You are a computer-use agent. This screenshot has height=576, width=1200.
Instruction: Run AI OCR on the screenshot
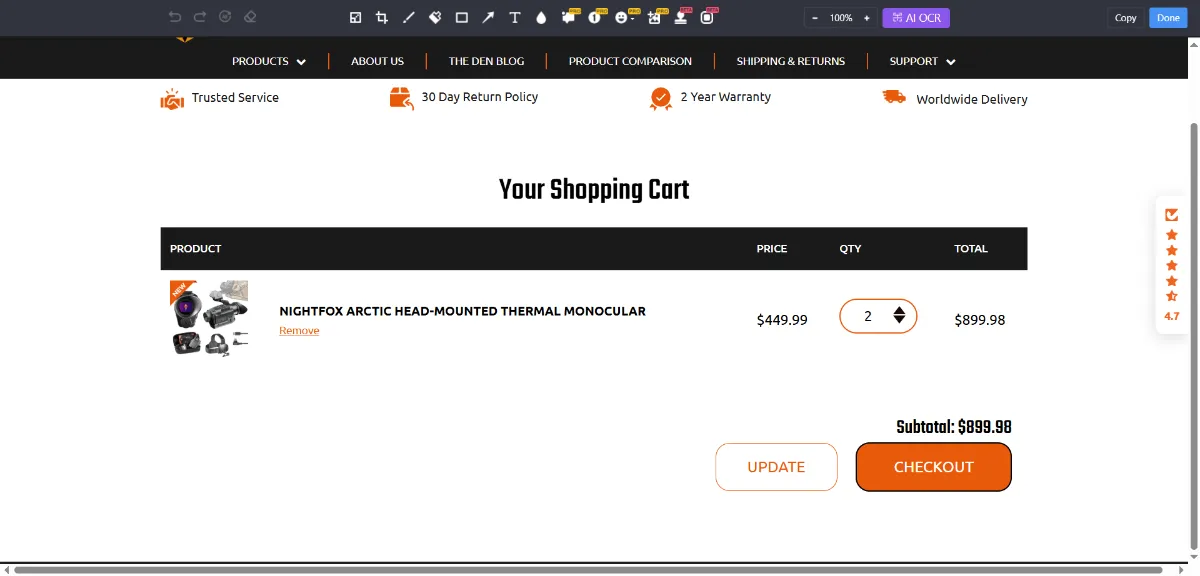(916, 18)
